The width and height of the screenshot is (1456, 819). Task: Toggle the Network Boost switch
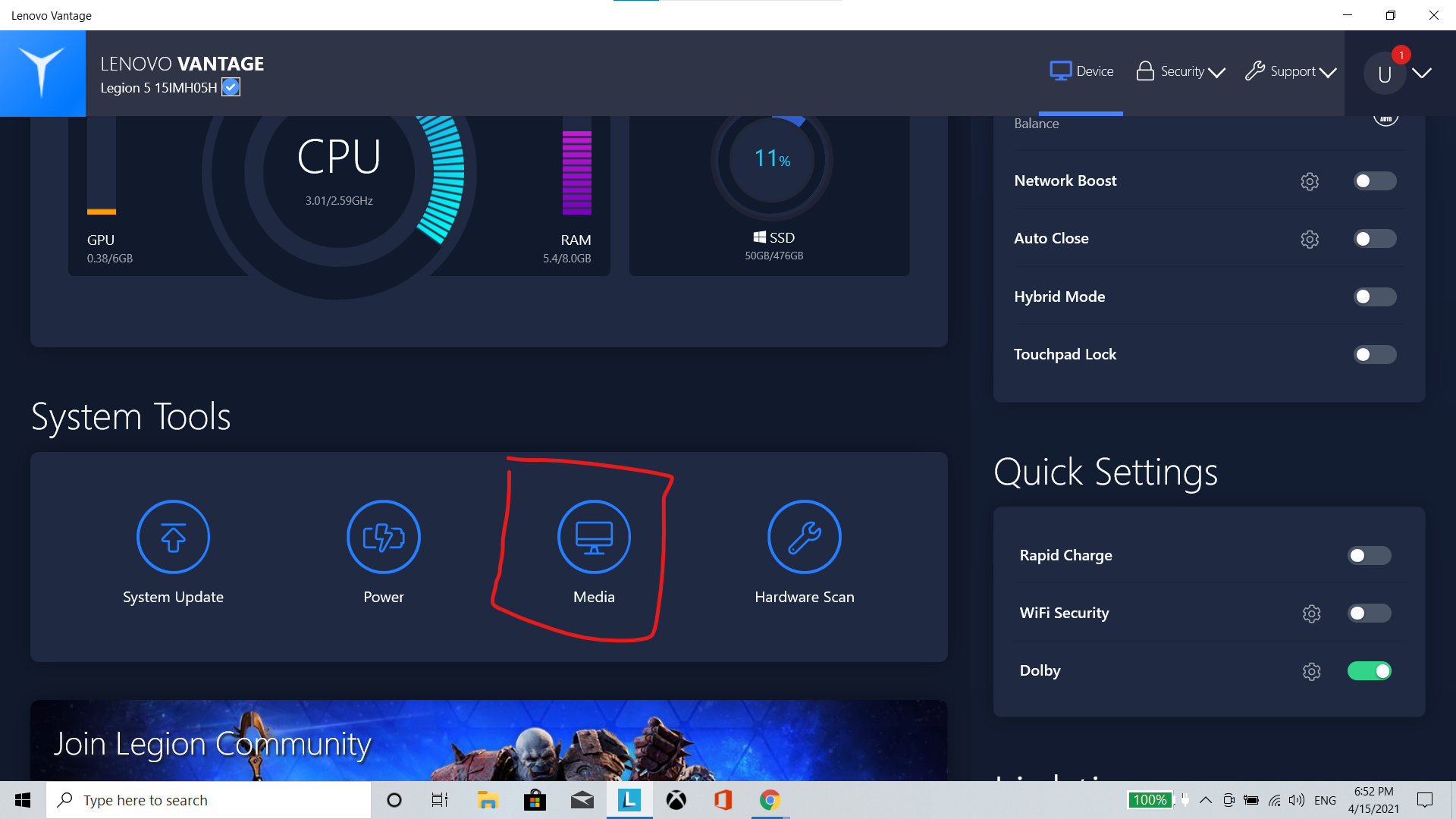coord(1375,181)
